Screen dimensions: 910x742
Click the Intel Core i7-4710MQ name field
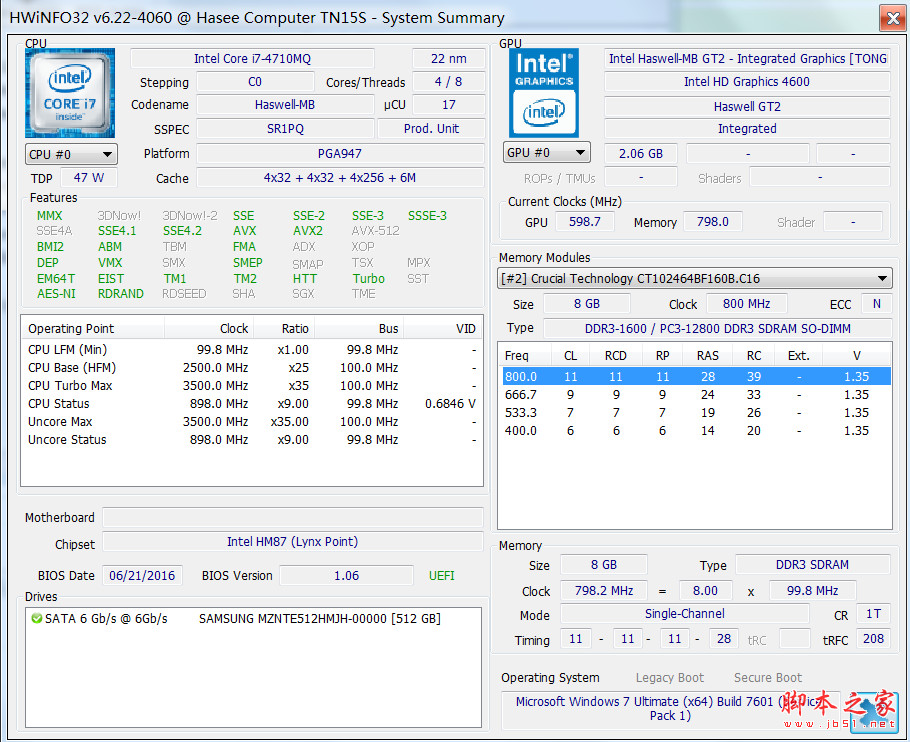pyautogui.click(x=252, y=59)
